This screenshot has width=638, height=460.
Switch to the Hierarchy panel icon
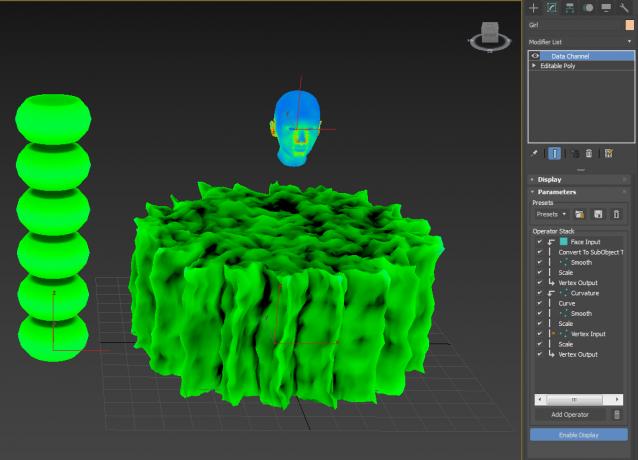click(x=569, y=8)
